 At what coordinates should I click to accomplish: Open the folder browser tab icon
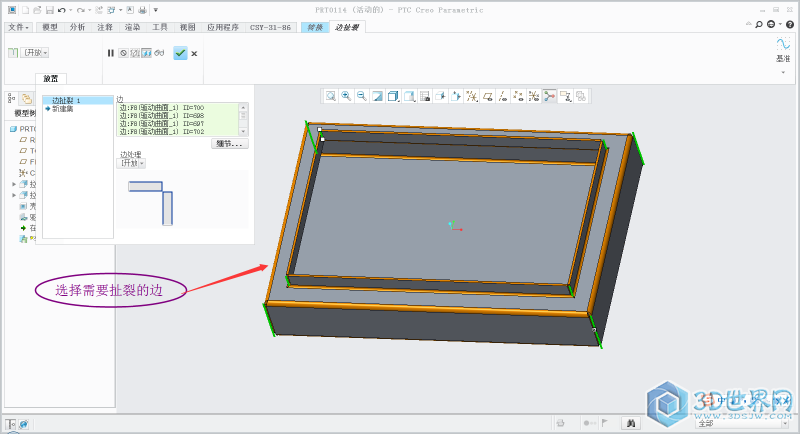pyautogui.click(x=27, y=98)
